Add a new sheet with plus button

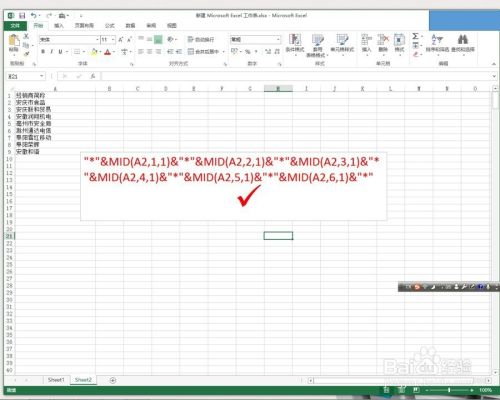tap(113, 380)
